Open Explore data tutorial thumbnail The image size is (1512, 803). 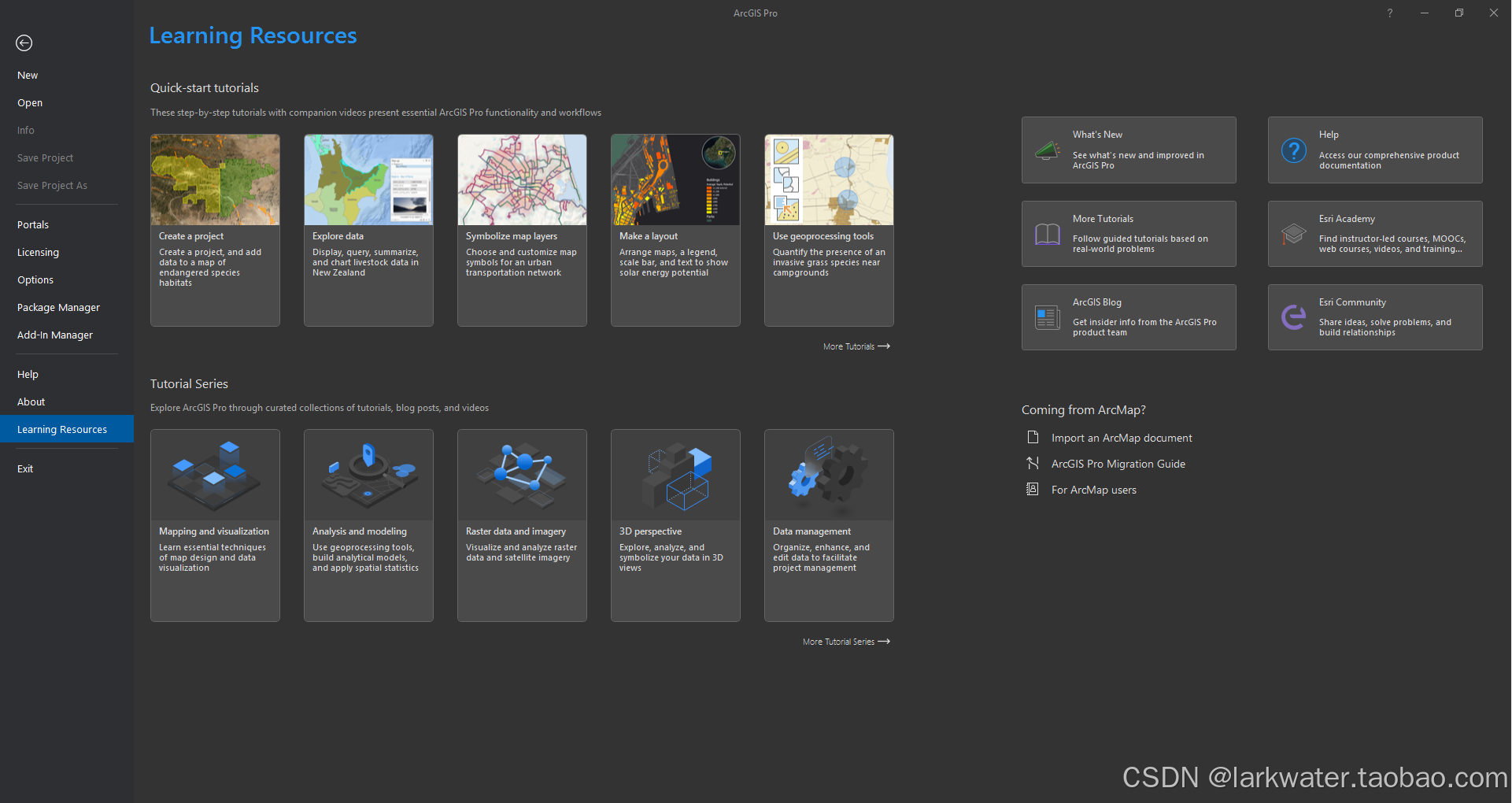pyautogui.click(x=368, y=179)
